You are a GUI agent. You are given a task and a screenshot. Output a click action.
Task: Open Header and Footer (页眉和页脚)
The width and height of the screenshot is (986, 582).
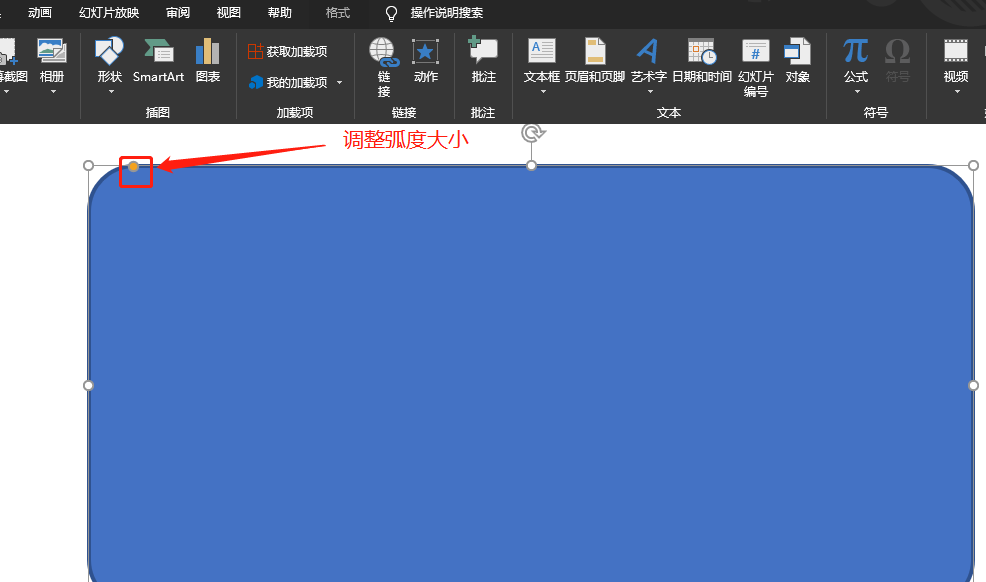click(x=595, y=60)
